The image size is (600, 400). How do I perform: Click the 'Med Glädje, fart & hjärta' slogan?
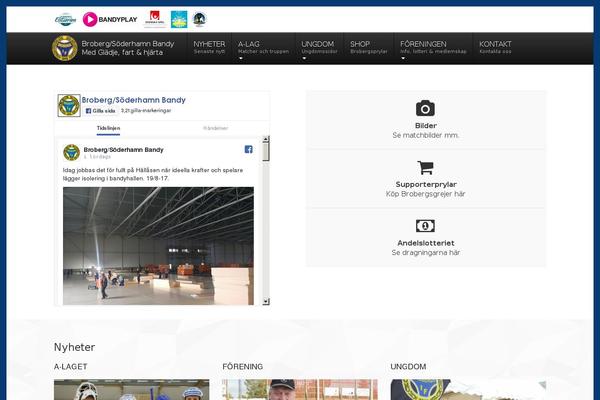[122, 52]
